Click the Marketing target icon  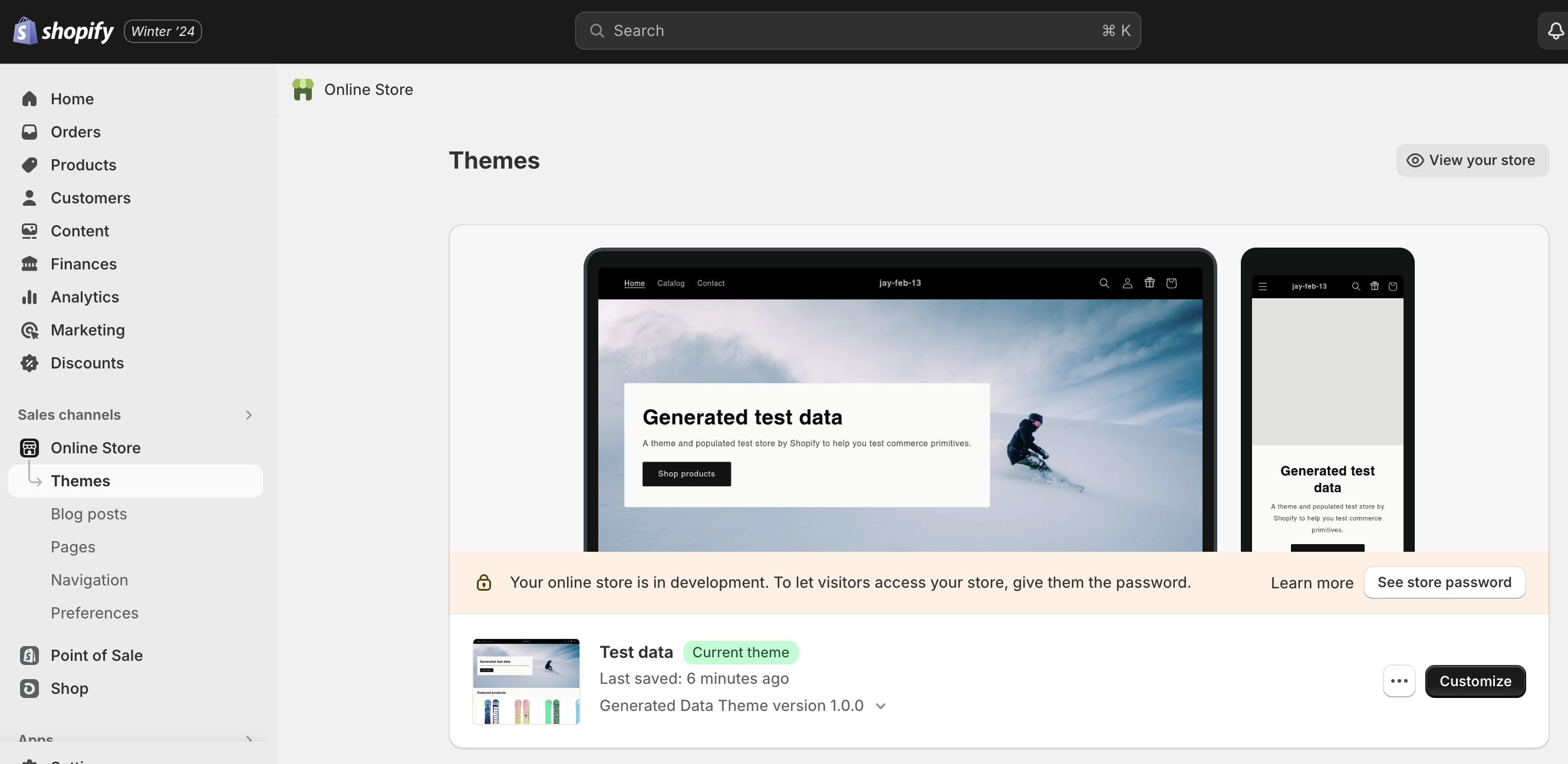(x=29, y=330)
